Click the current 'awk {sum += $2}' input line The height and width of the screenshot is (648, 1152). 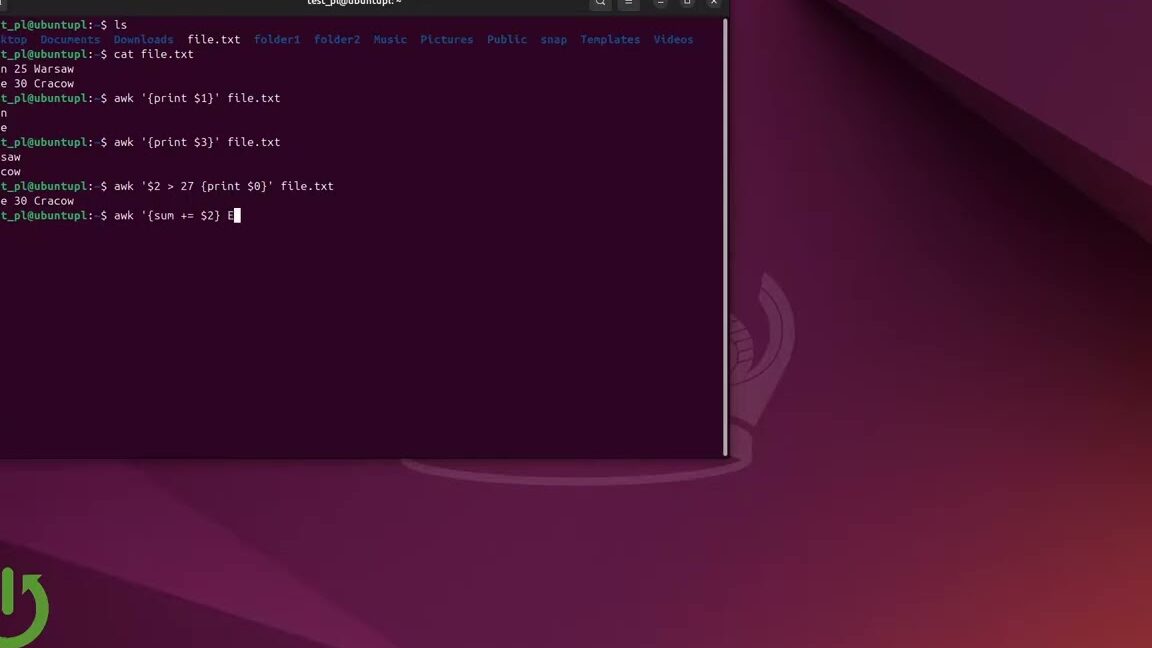tap(170, 216)
